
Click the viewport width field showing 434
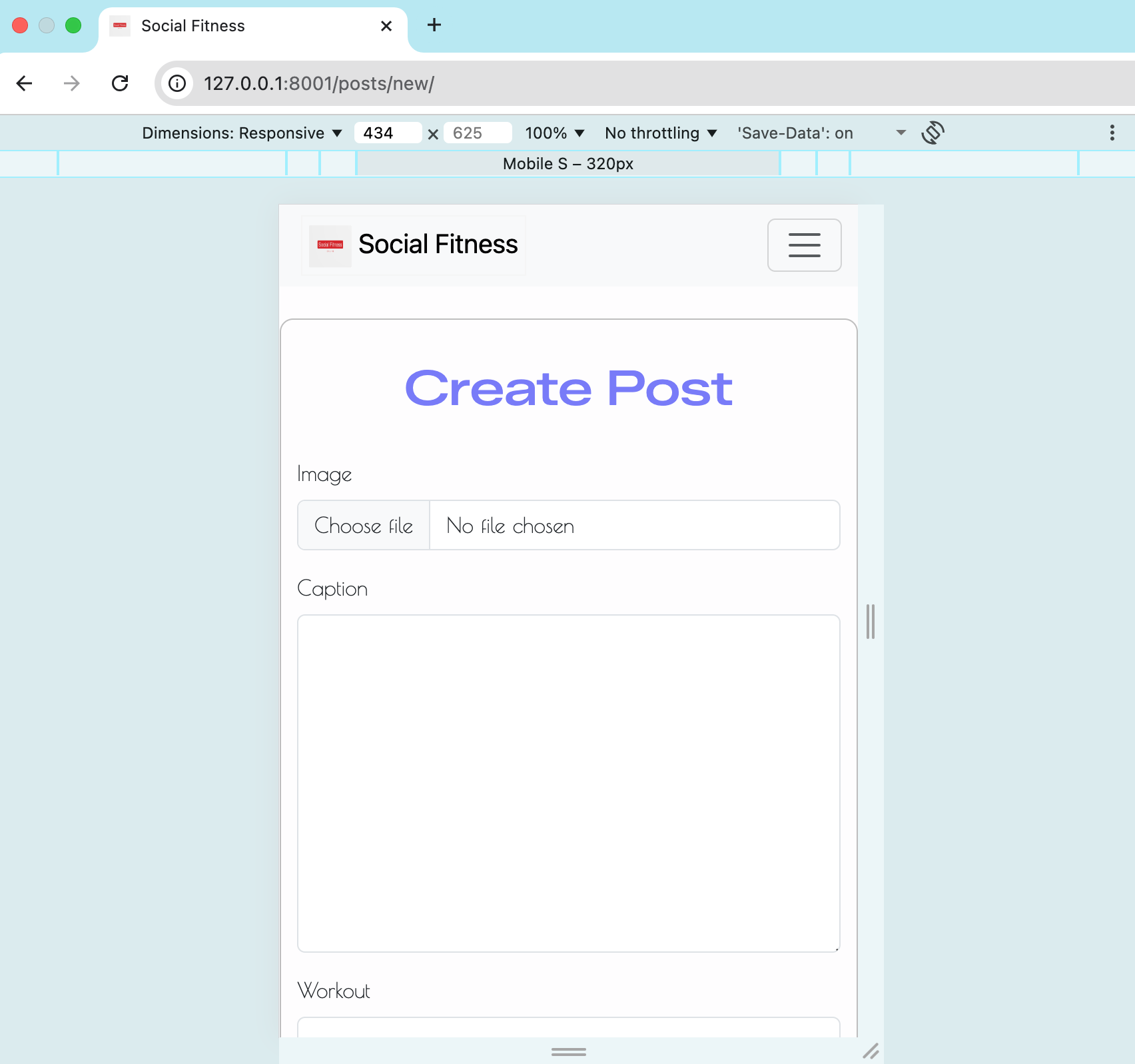coord(388,133)
